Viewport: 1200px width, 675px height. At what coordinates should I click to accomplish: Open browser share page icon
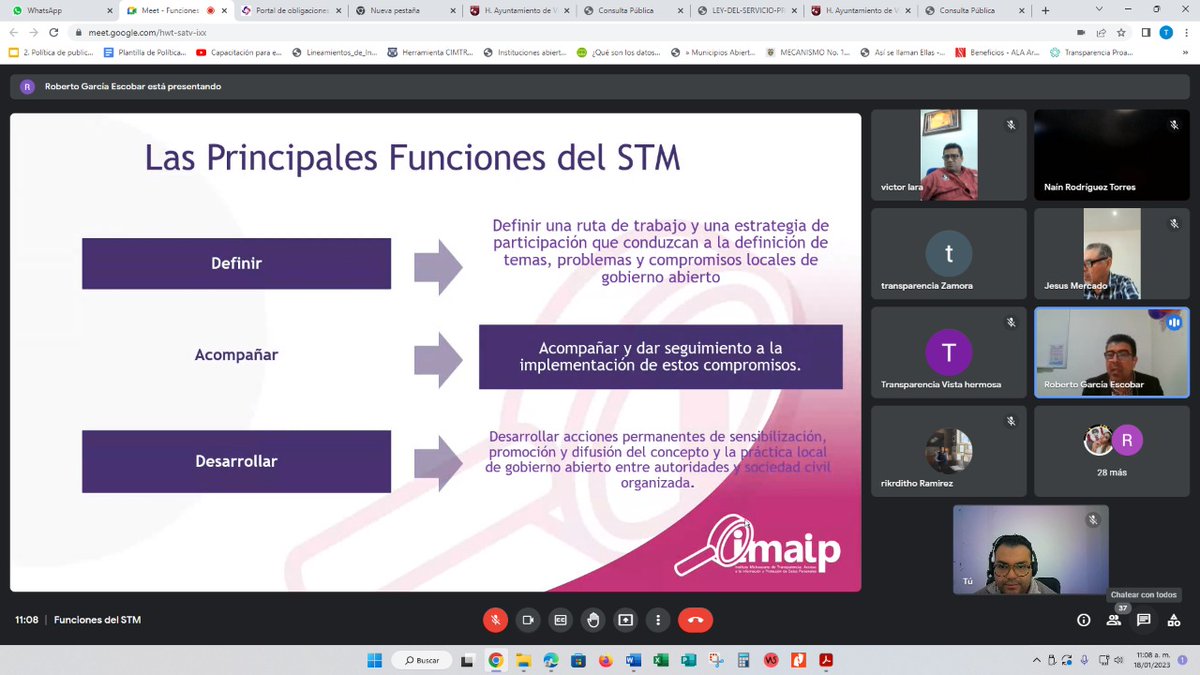pyautogui.click(x=1101, y=32)
